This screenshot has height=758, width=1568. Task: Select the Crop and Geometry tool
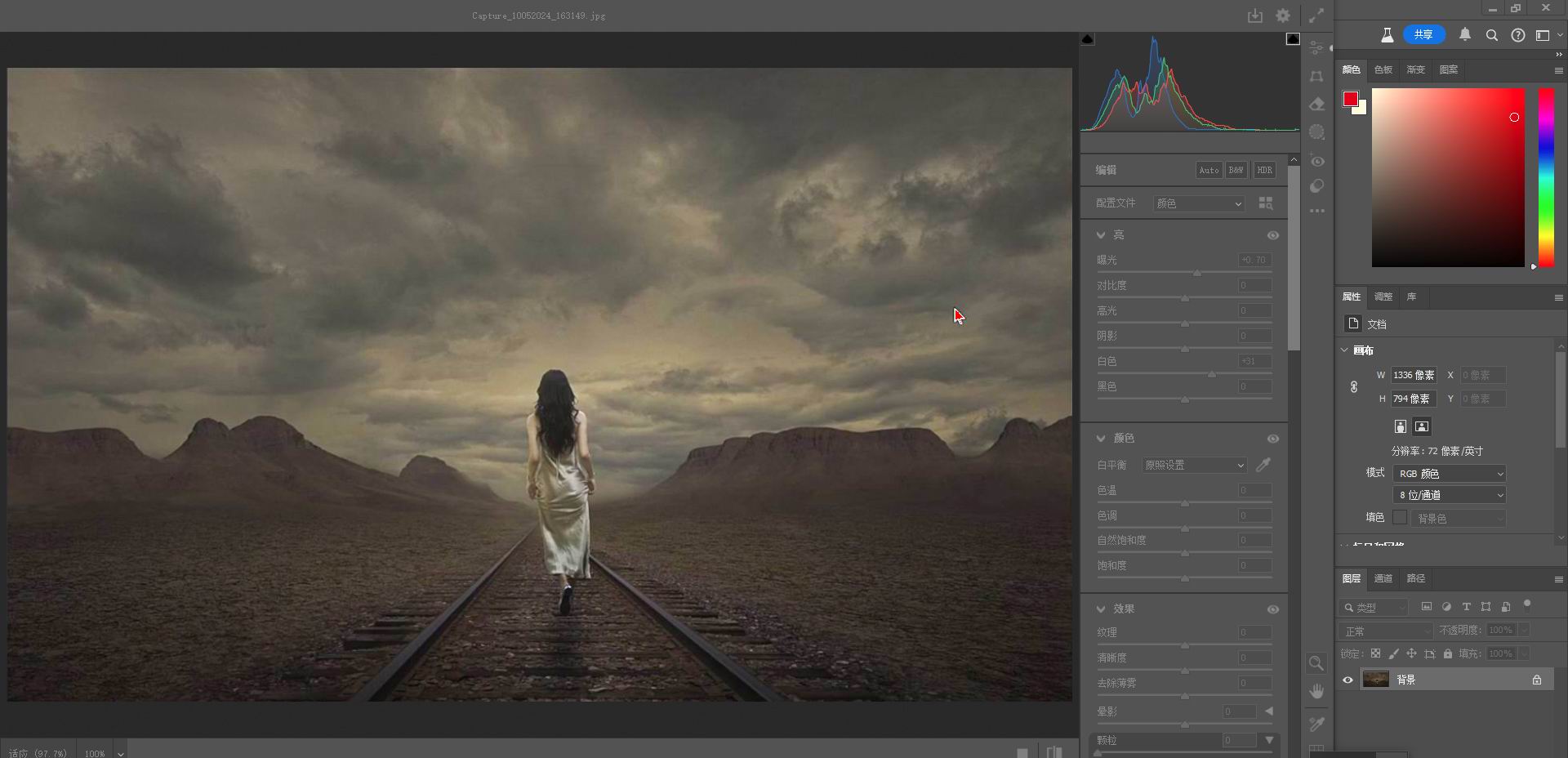click(1316, 76)
